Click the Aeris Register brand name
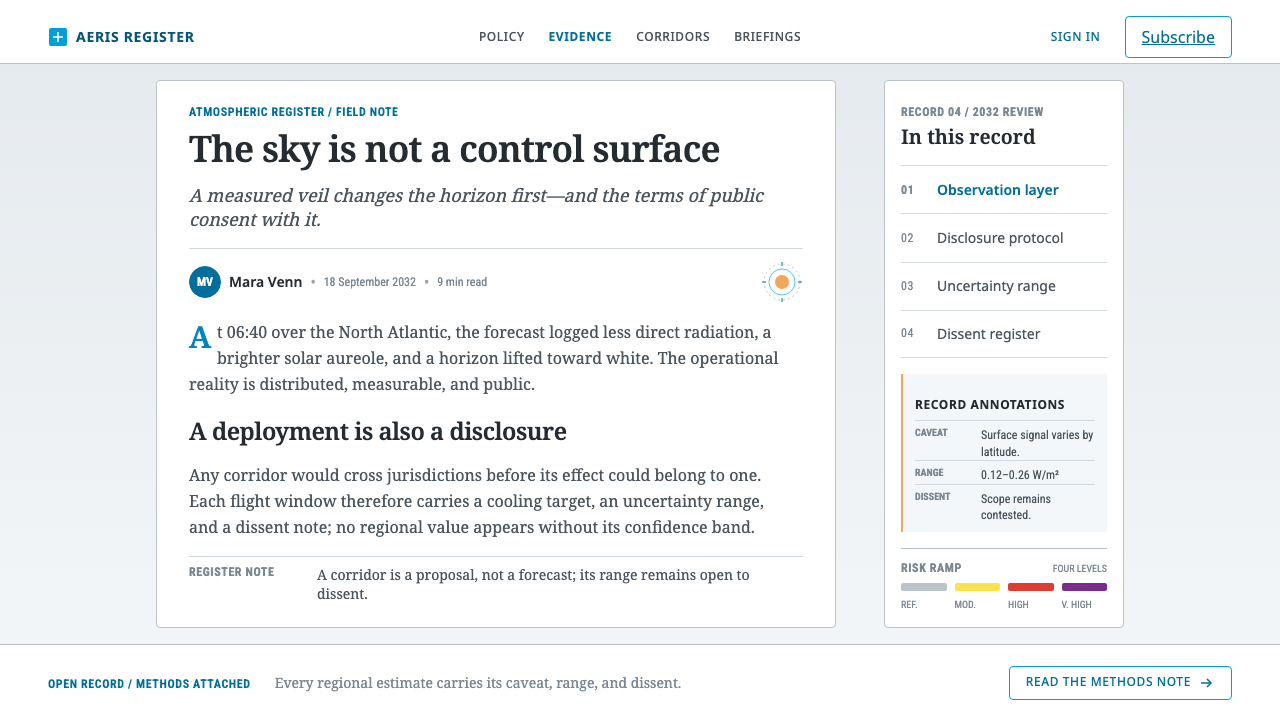 click(x=135, y=37)
